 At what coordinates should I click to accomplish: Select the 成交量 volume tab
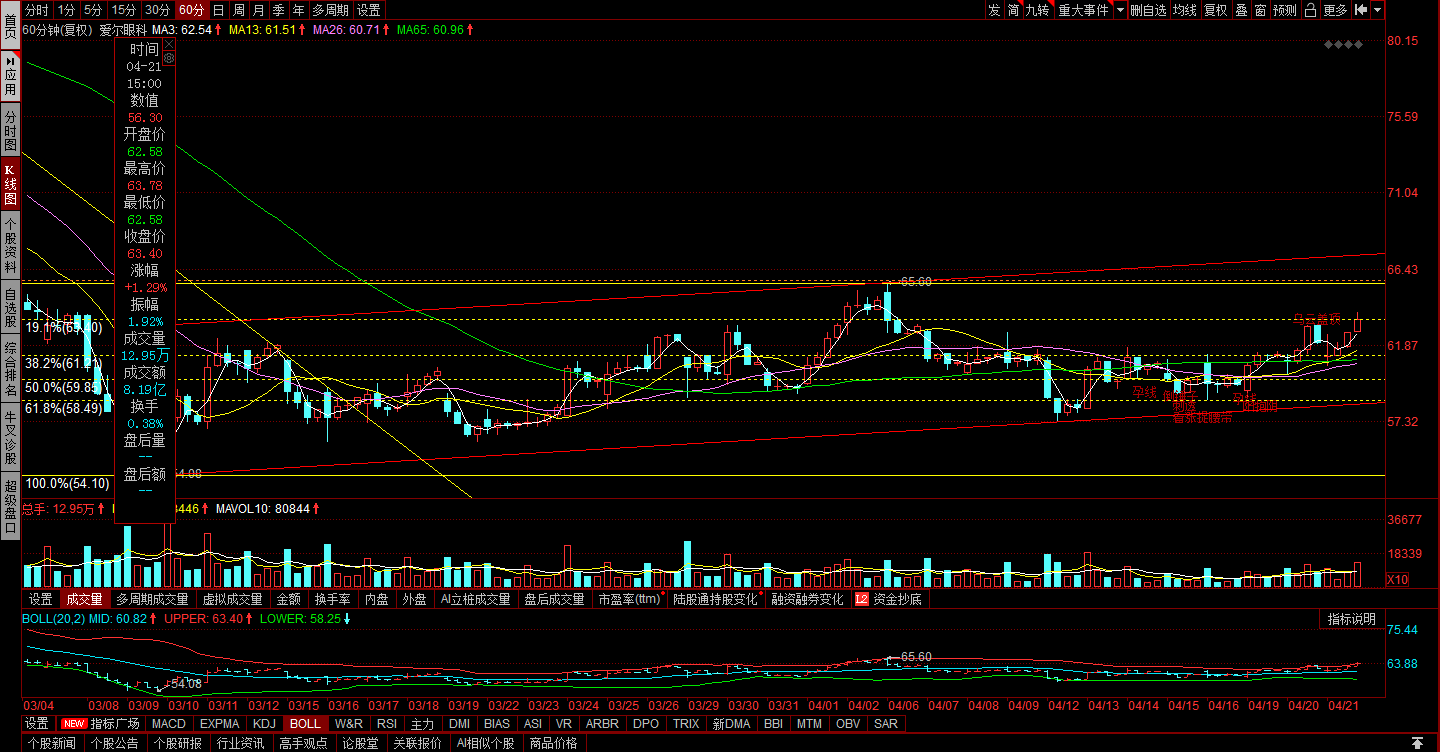coord(84,600)
